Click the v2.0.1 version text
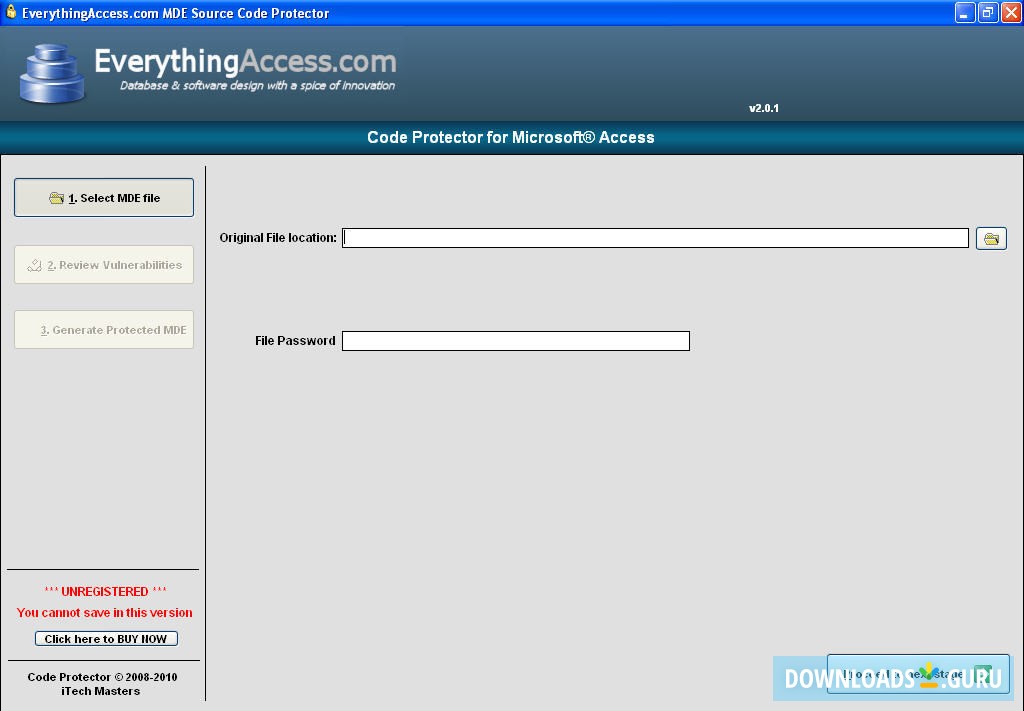This screenshot has width=1024, height=711. pyautogui.click(x=763, y=108)
